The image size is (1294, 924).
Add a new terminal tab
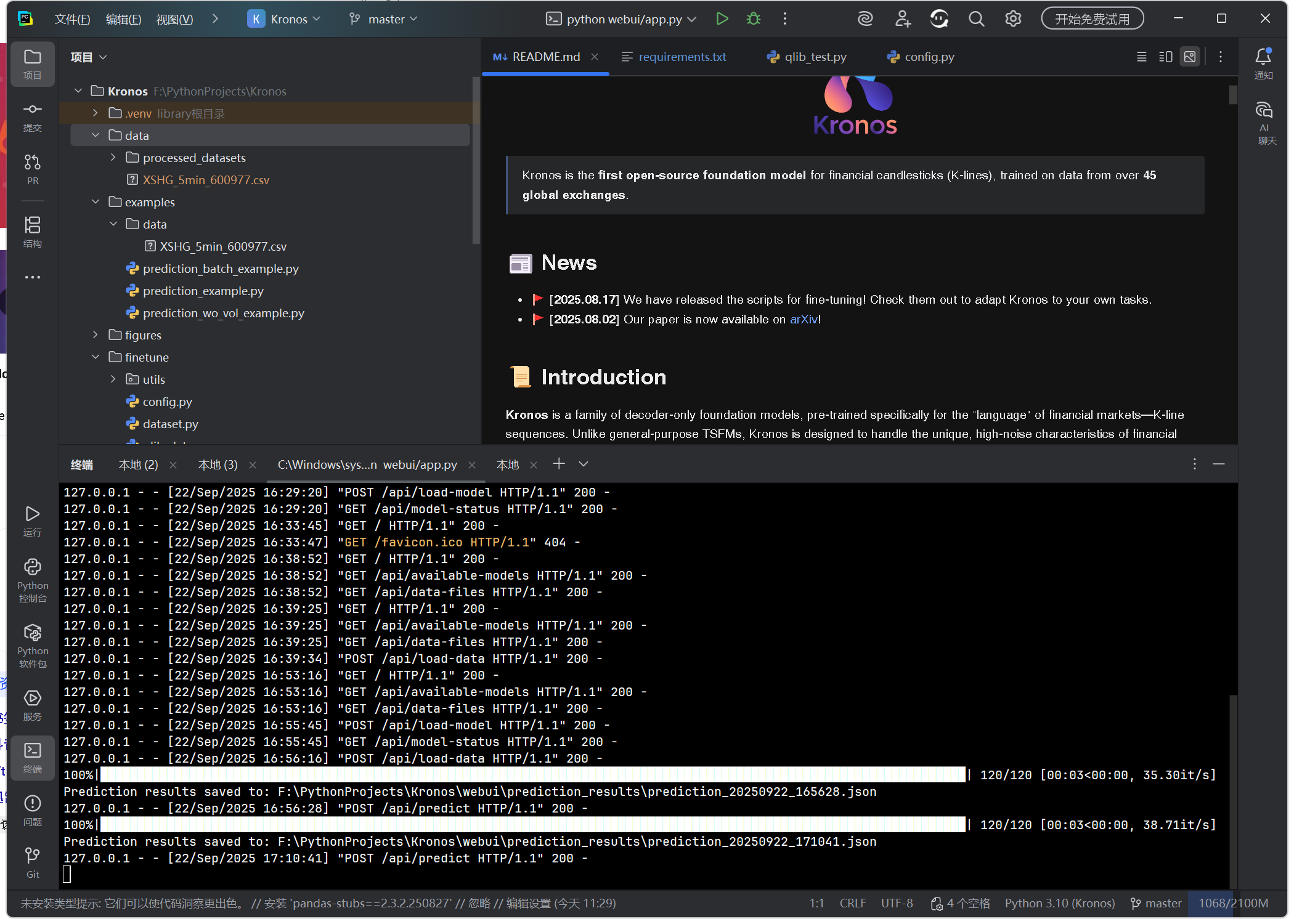(x=559, y=464)
